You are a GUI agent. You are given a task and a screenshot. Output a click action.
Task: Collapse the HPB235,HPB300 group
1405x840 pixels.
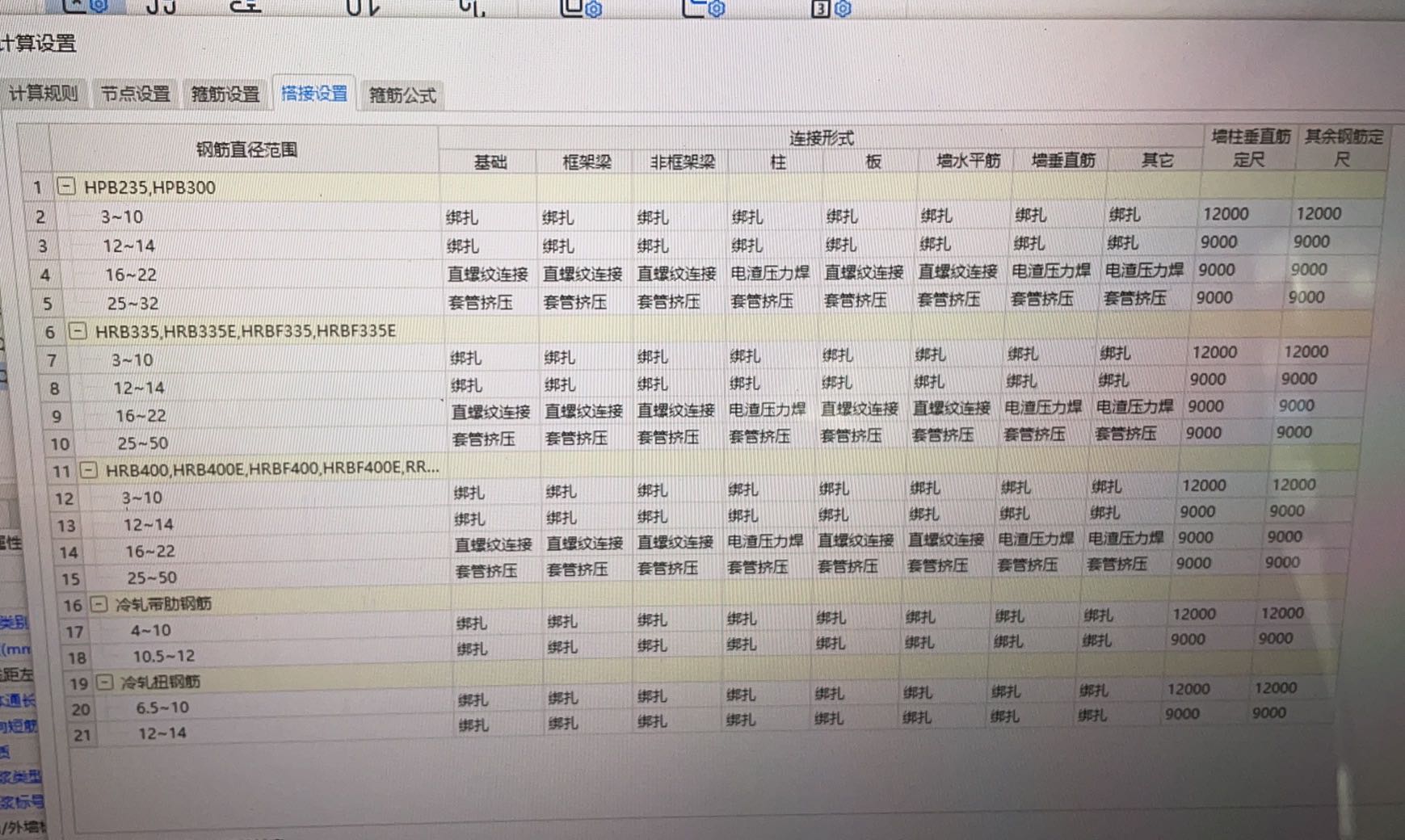pos(66,187)
